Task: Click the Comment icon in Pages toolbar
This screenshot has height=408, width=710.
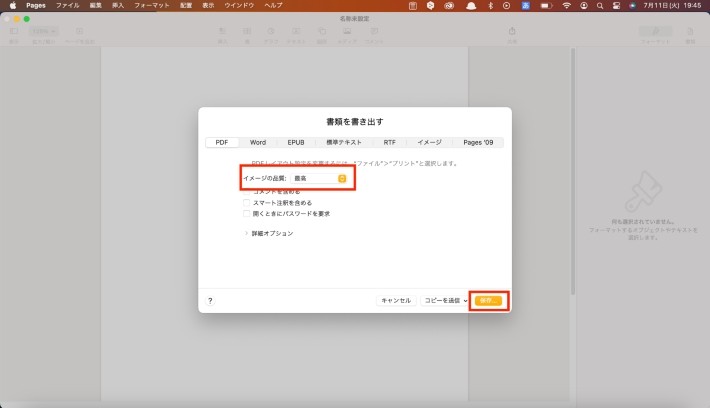Action: coord(374,31)
